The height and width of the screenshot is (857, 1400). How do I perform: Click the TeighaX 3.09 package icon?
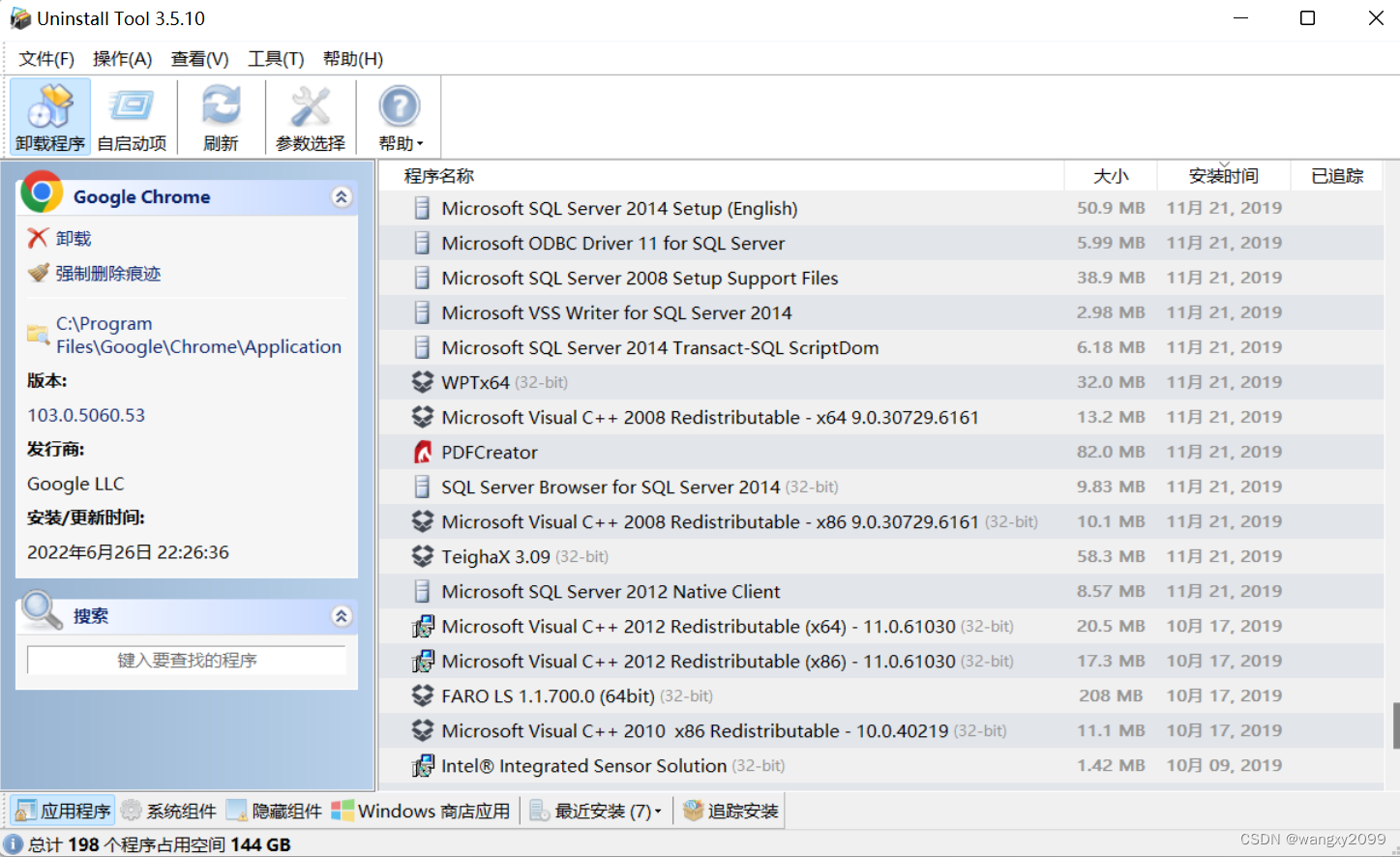pyautogui.click(x=422, y=556)
